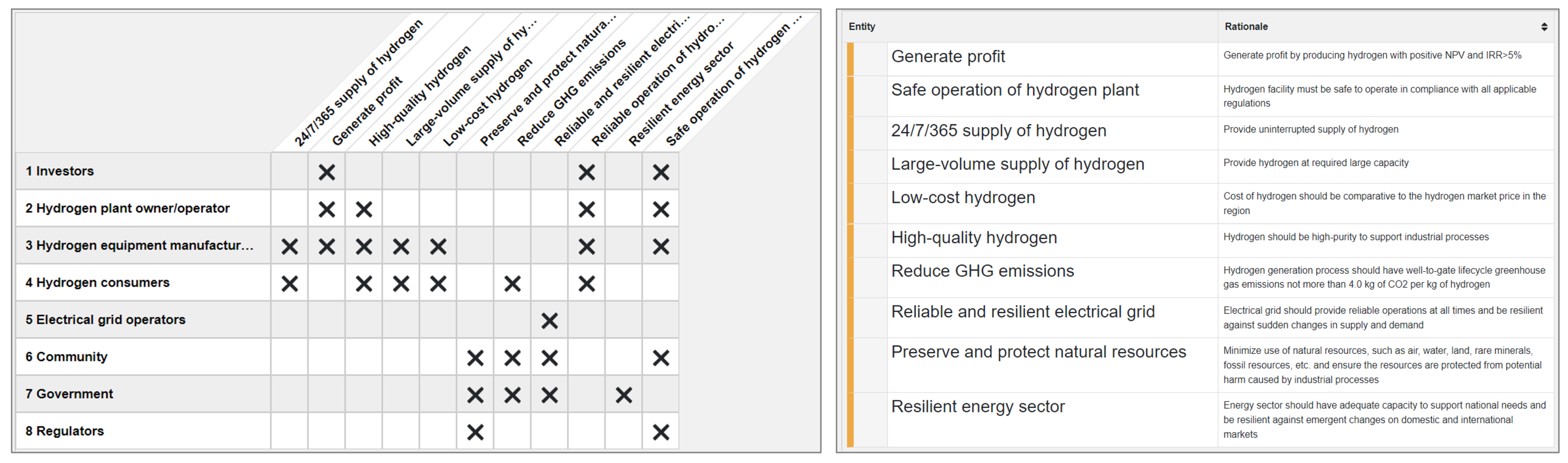Viewport: 1568px width, 463px height.
Task: Click the Entity column header
Action: pyautogui.click(x=862, y=27)
